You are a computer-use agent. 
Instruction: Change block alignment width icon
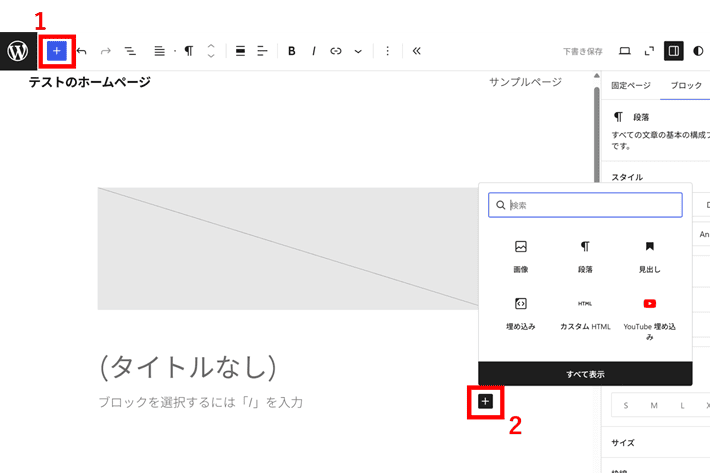(x=240, y=51)
